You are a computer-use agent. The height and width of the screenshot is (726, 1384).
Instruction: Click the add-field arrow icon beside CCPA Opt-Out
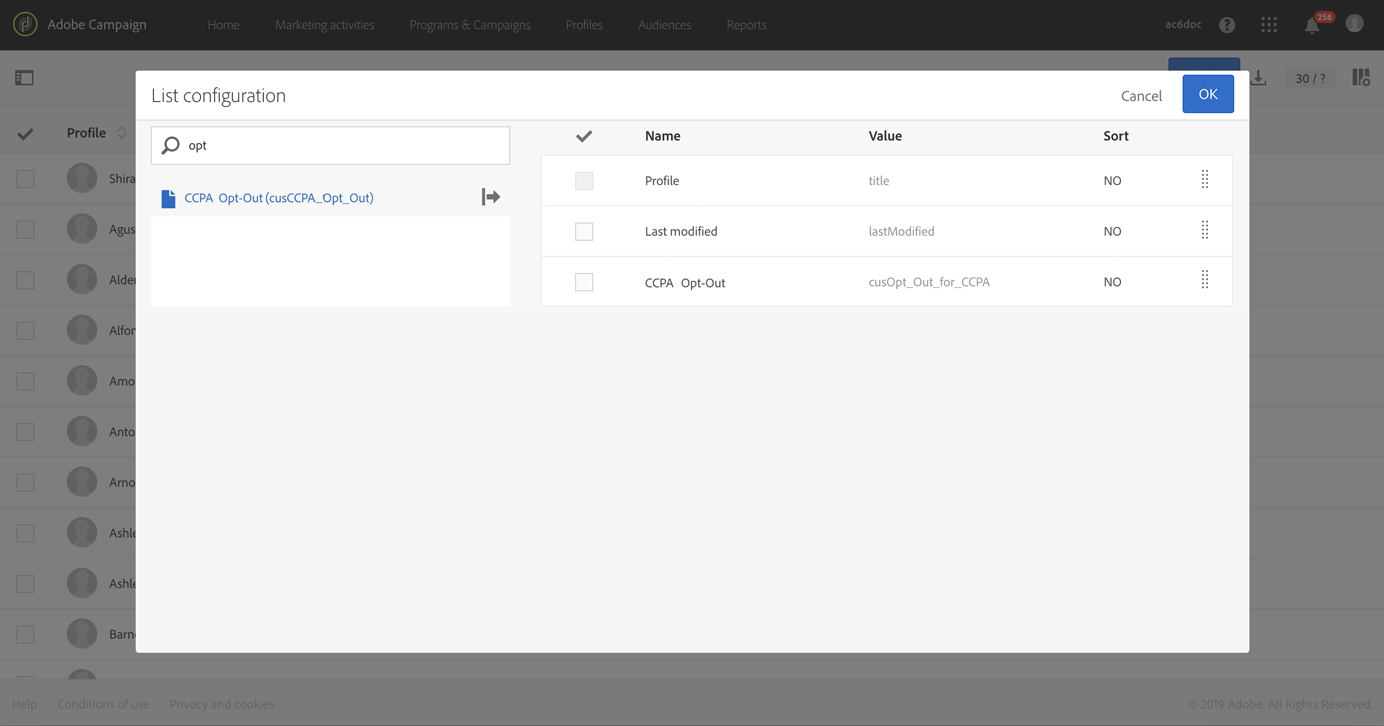(490, 197)
